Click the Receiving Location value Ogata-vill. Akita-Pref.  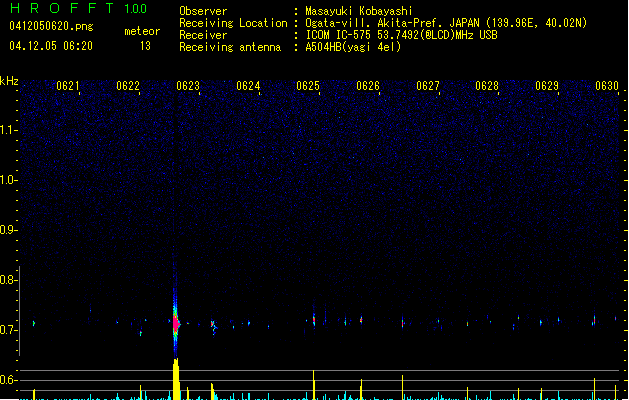pyautogui.click(x=373, y=23)
